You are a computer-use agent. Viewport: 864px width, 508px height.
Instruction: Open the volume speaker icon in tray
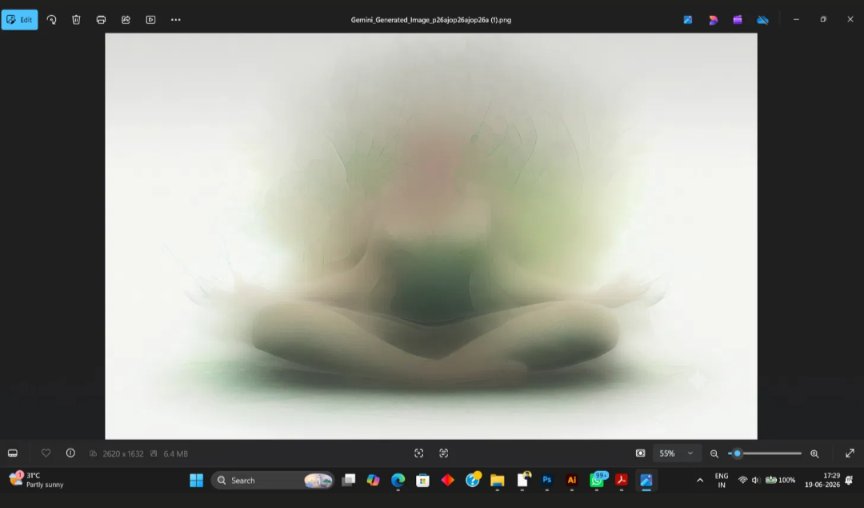pos(756,480)
